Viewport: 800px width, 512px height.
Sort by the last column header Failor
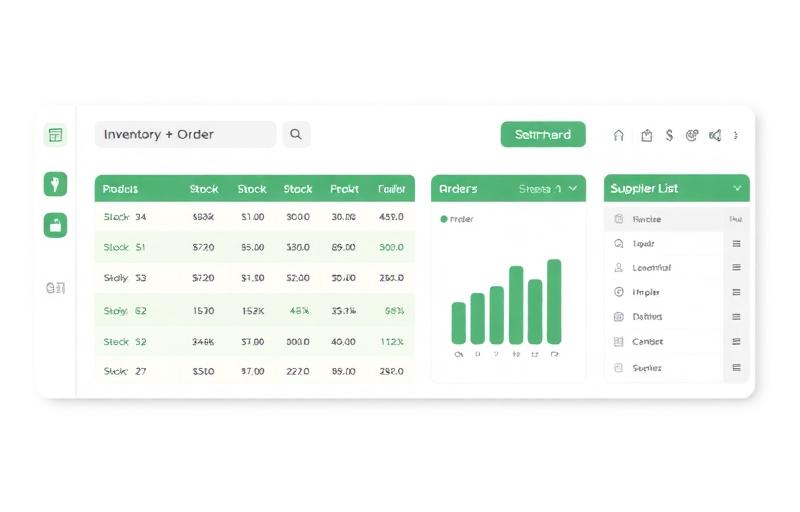(x=392, y=189)
